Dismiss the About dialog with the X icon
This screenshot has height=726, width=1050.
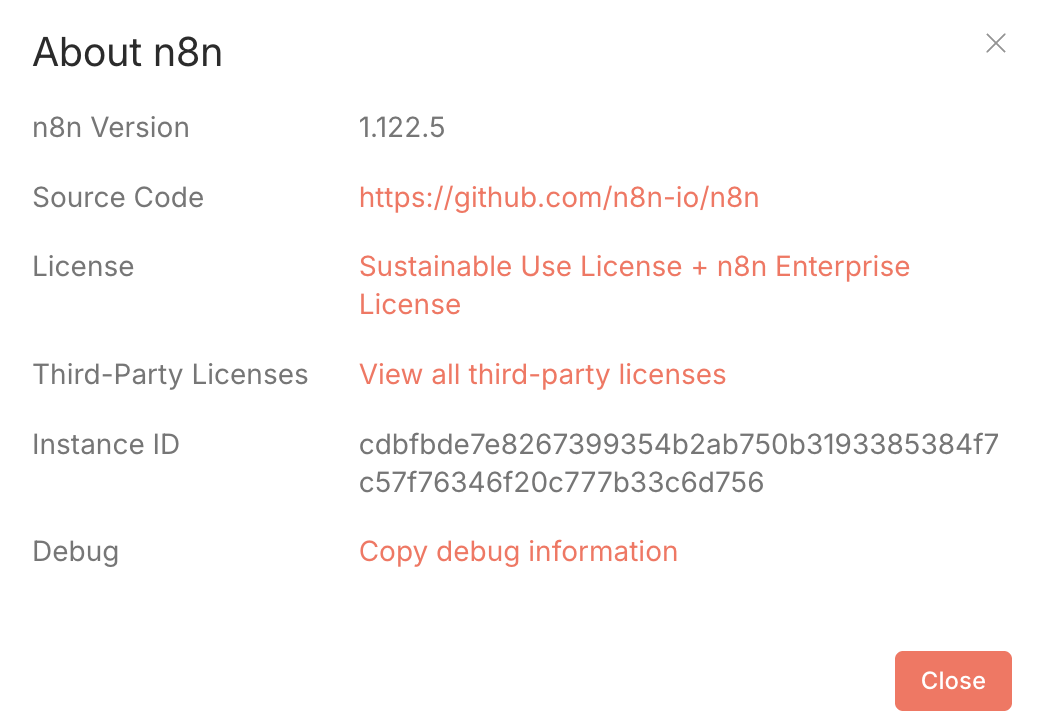[x=995, y=43]
